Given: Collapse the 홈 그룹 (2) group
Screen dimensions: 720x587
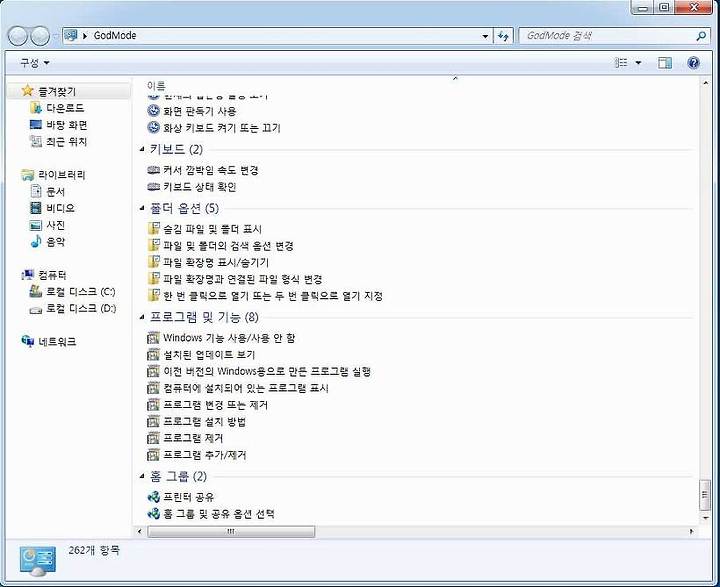Looking at the screenshot, I should pyautogui.click(x=142, y=476).
